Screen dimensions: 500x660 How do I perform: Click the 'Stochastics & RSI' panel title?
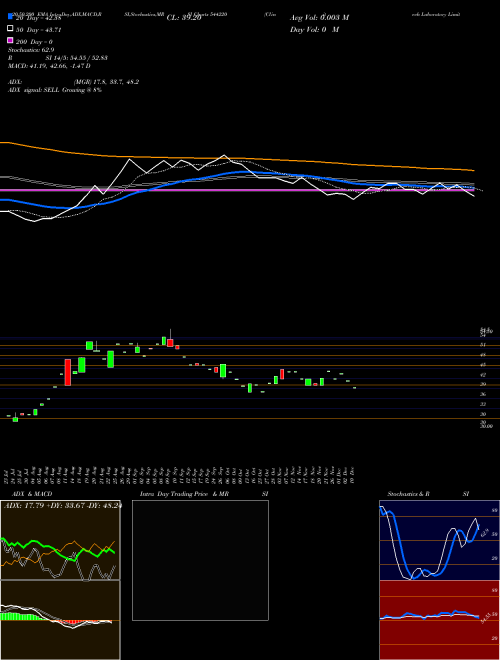click(x=428, y=494)
